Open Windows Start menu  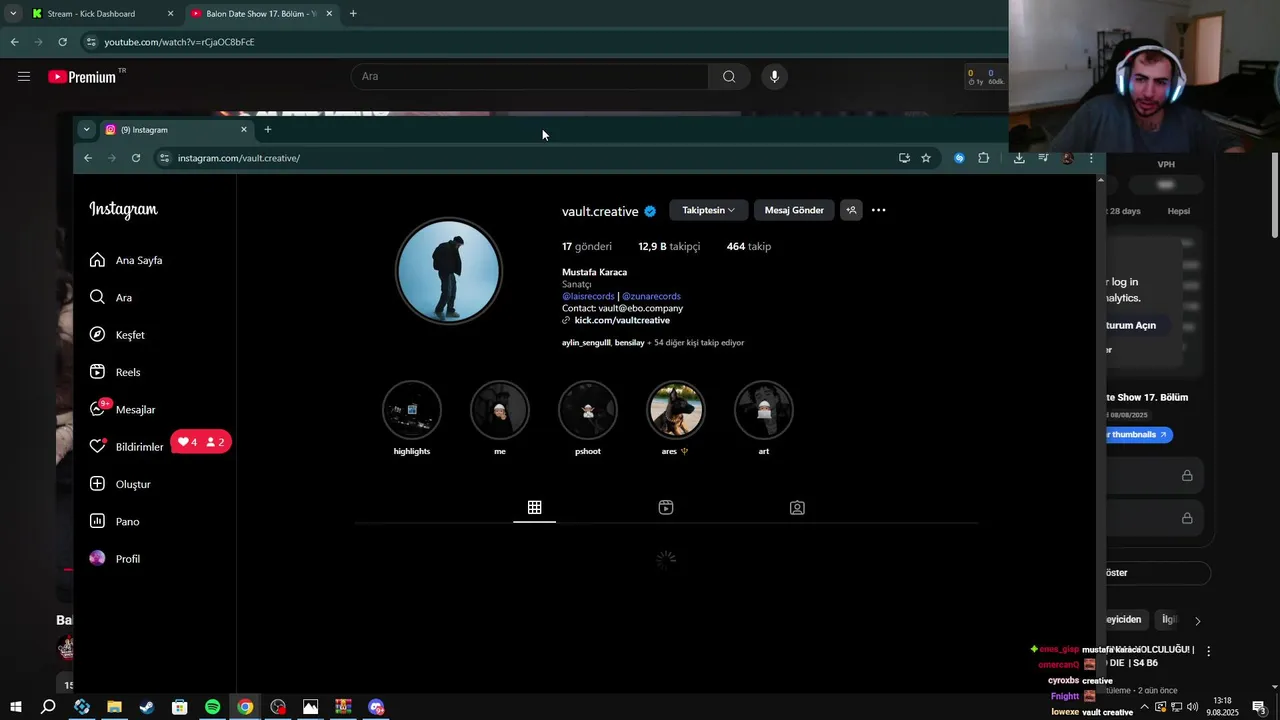click(16, 707)
